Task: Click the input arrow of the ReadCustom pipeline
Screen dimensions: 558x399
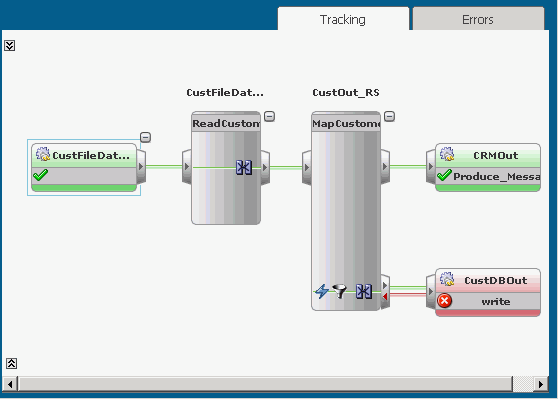Action: [186, 167]
